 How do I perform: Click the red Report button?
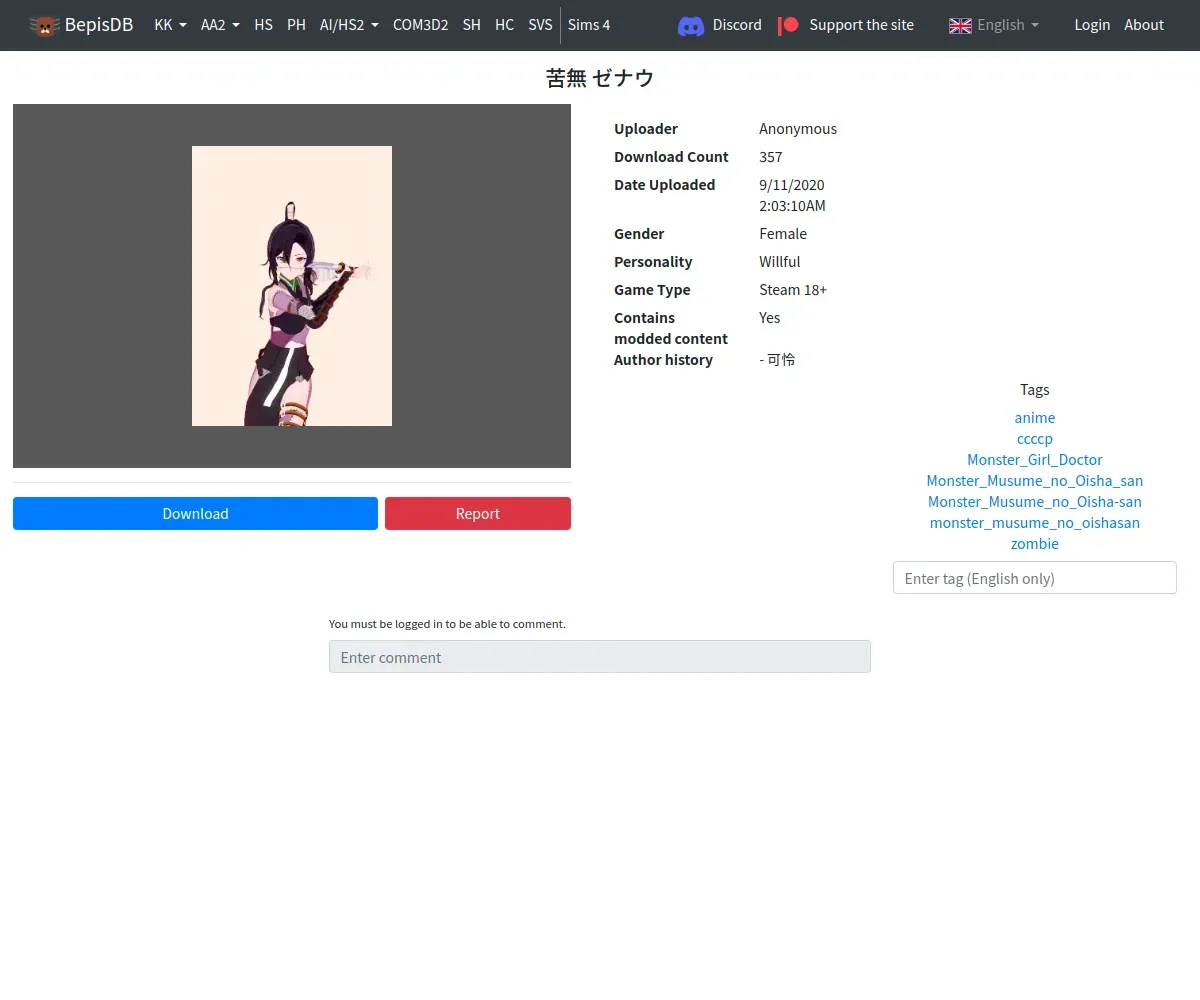[x=478, y=513]
